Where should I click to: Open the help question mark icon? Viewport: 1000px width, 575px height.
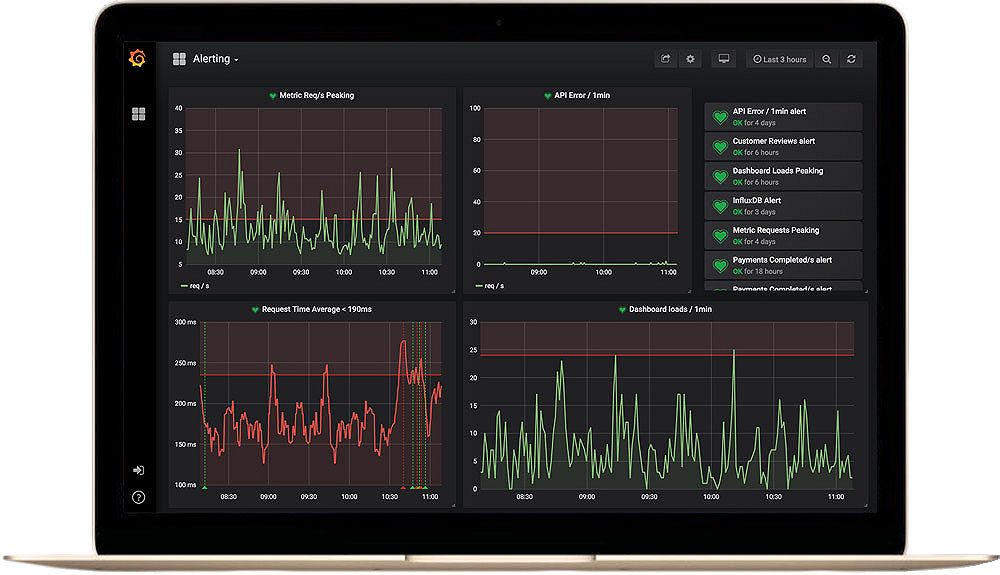[138, 497]
